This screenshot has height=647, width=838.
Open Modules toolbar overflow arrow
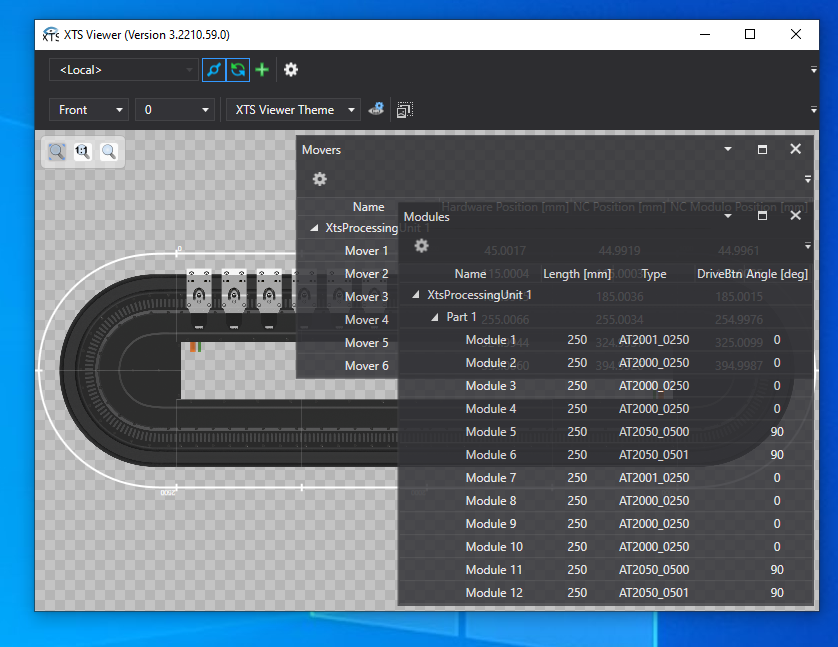808,246
